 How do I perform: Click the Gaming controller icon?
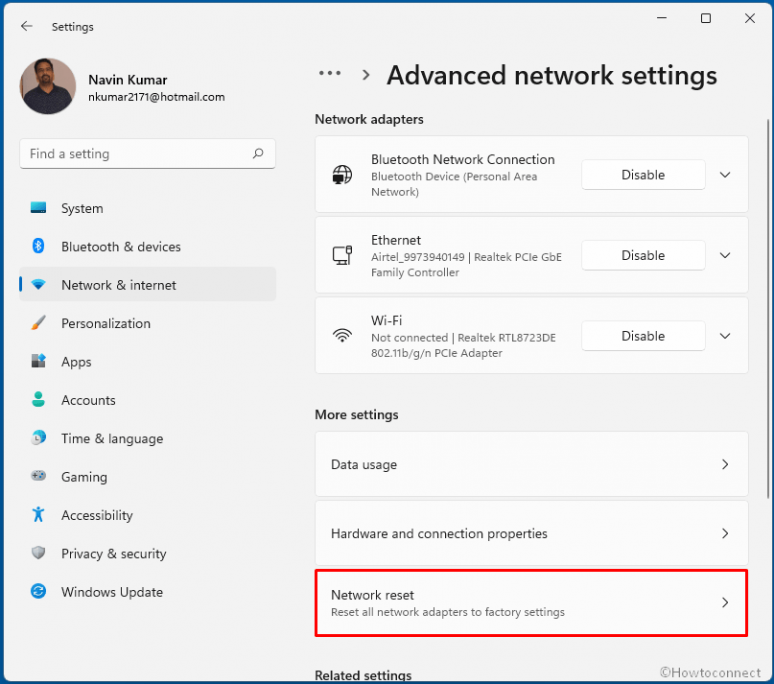click(38, 476)
